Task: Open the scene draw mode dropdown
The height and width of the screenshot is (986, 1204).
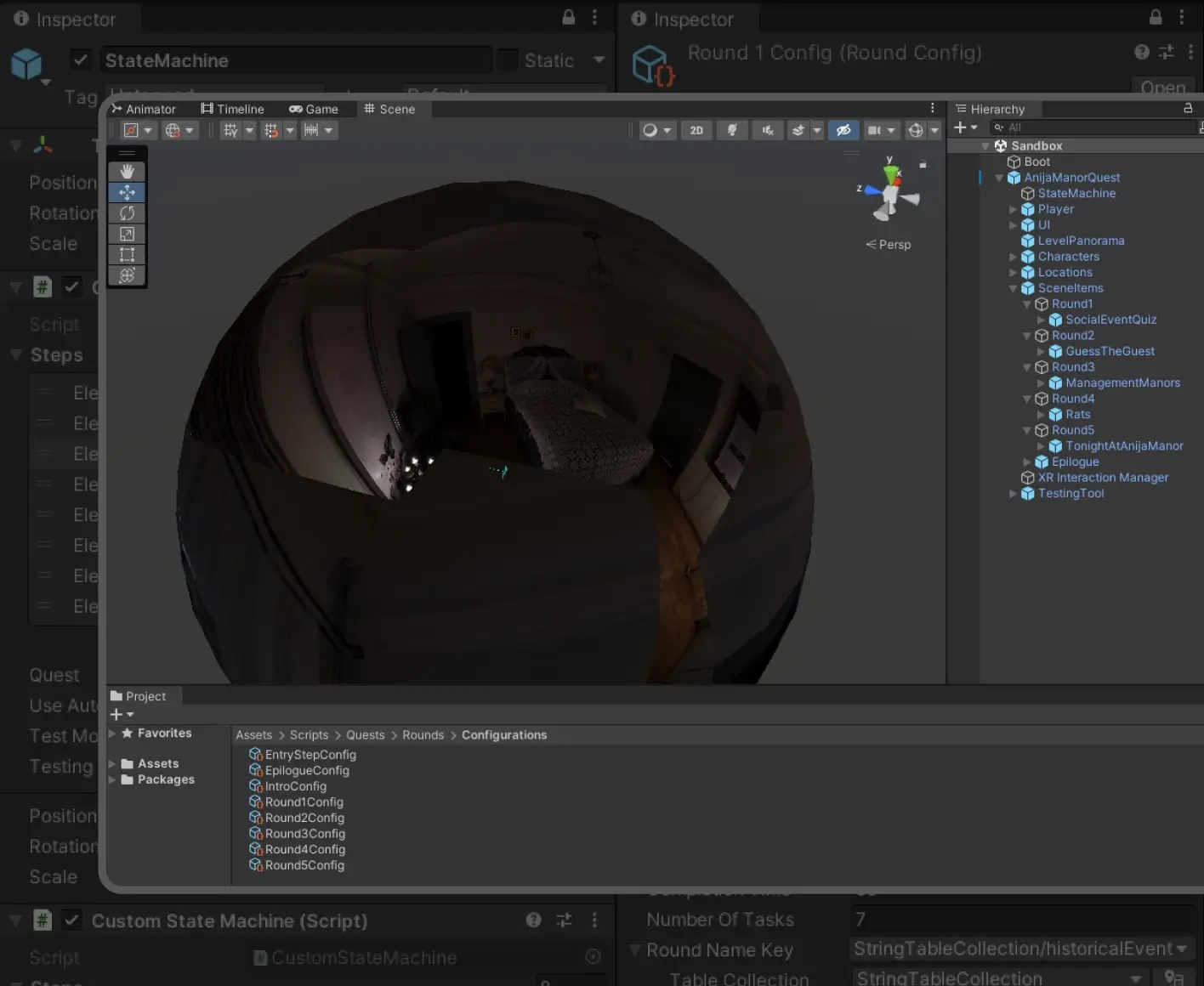Action: (x=656, y=130)
